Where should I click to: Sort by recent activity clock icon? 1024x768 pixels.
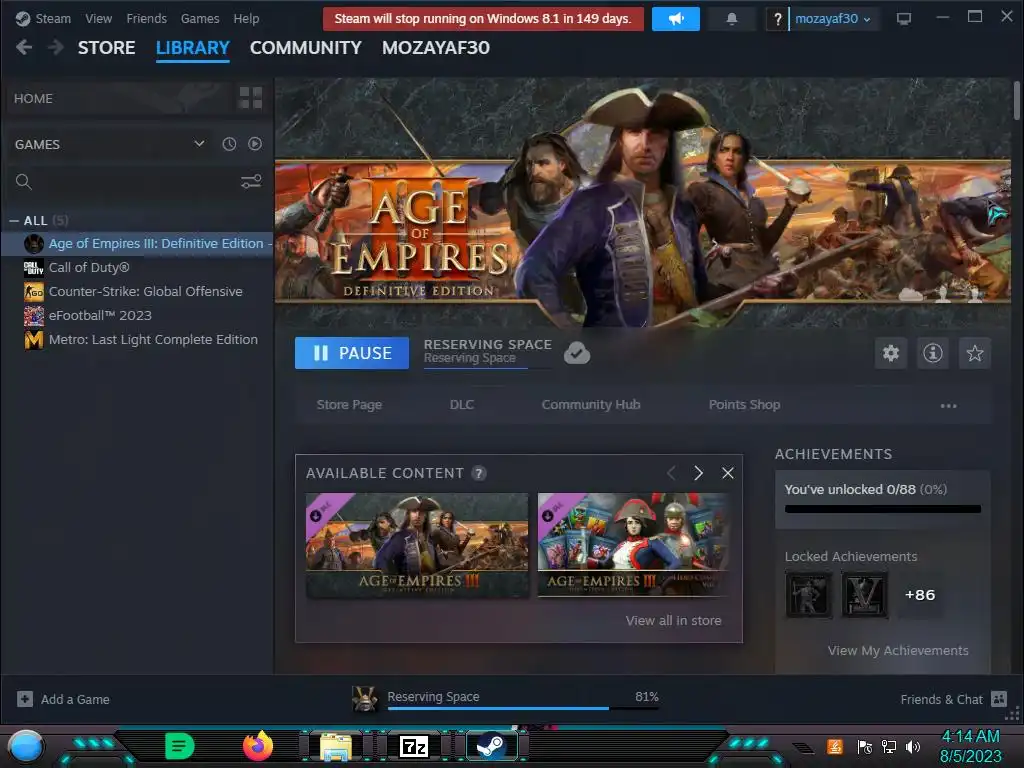229,144
